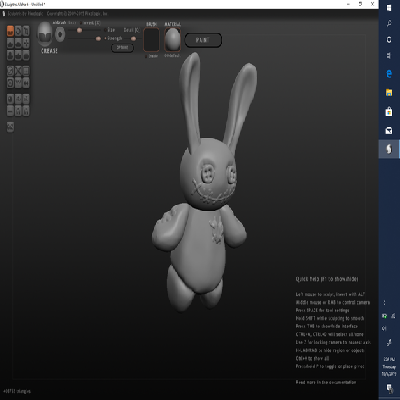Select the Grab tool icon
400x400 pixels.
[x=26, y=43]
